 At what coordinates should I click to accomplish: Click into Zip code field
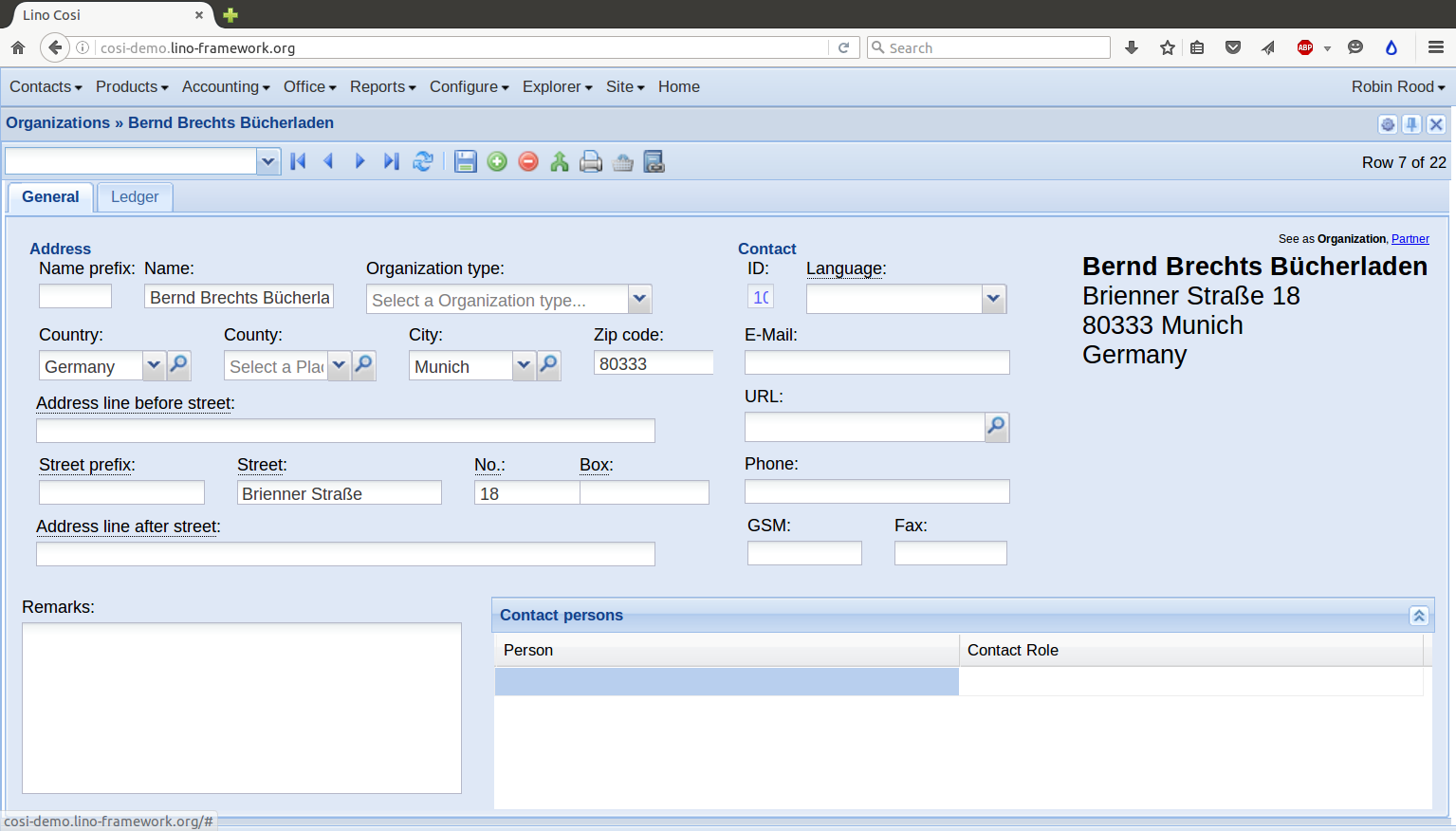pos(654,363)
